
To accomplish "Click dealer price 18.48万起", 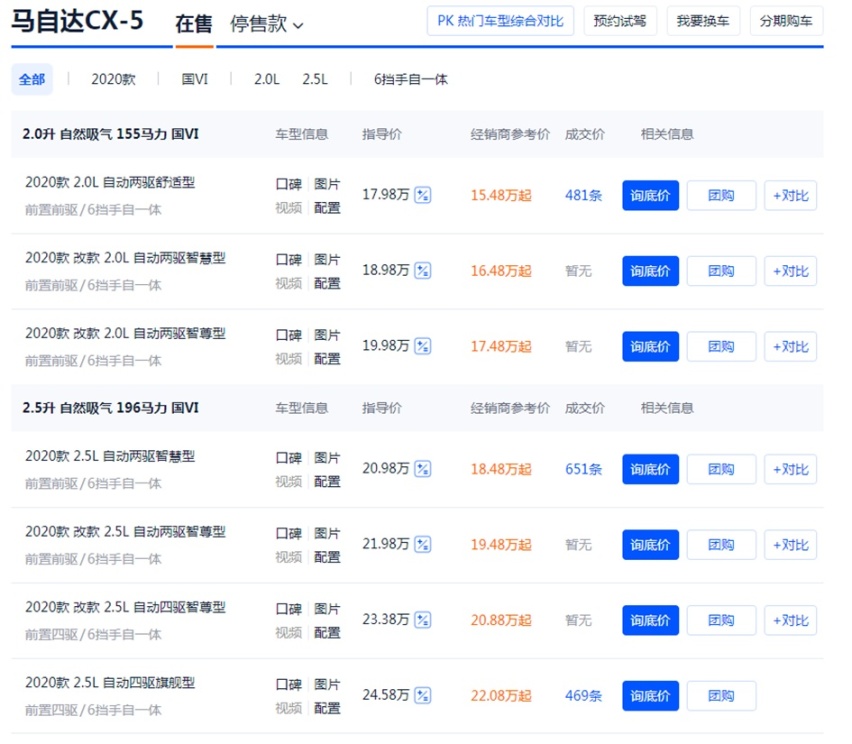I will [x=501, y=469].
